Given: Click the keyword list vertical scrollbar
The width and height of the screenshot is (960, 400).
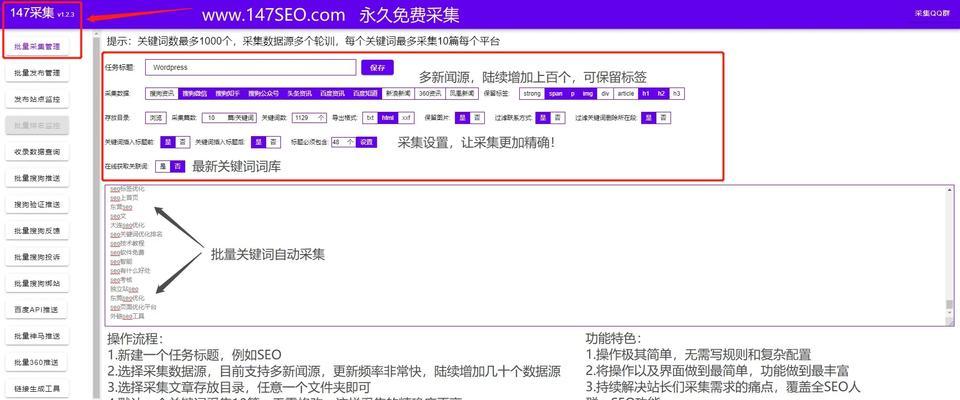Looking at the screenshot, I should (x=950, y=255).
